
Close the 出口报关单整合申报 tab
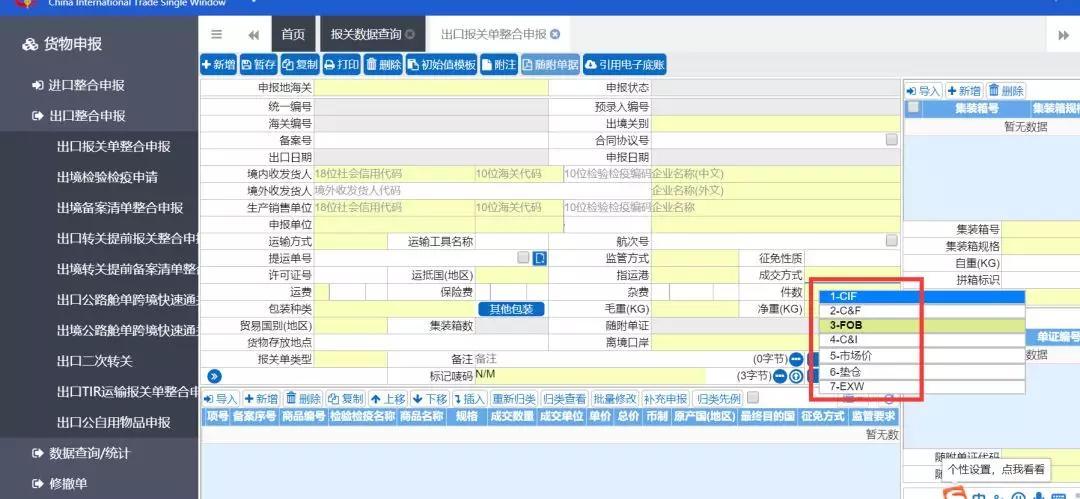click(555, 34)
